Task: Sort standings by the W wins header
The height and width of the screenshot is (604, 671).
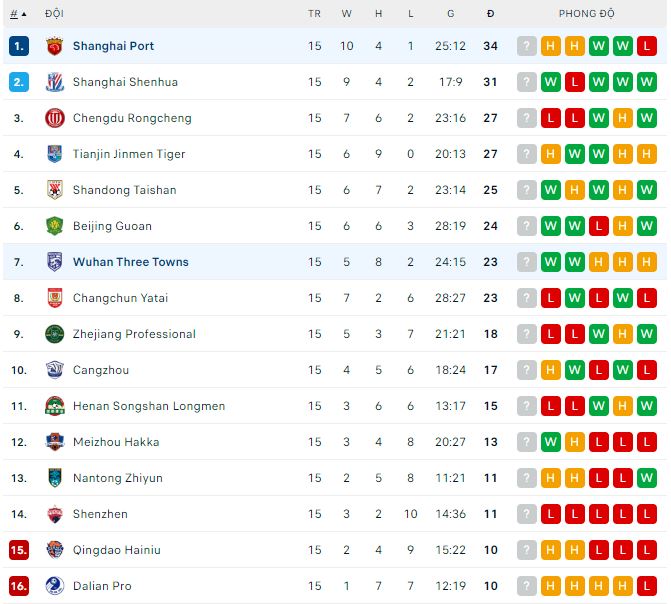Action: (x=346, y=14)
